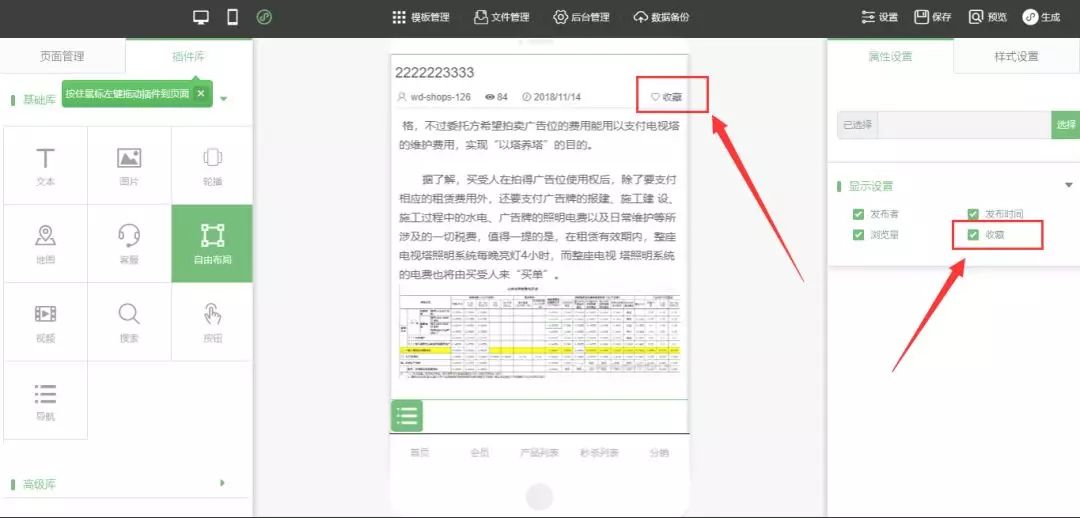Select the 轮播 carousel plugin
Screen dimensions: 1080x518
click(212, 166)
